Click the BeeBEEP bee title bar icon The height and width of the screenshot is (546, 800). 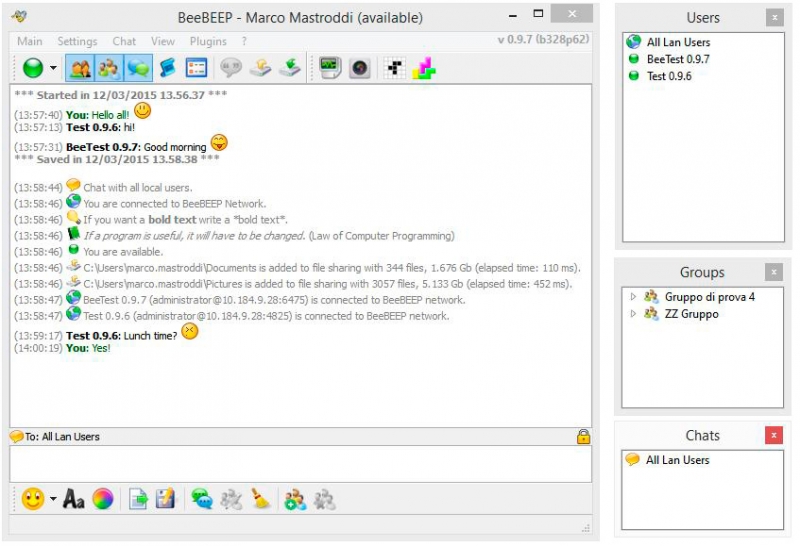pos(19,16)
